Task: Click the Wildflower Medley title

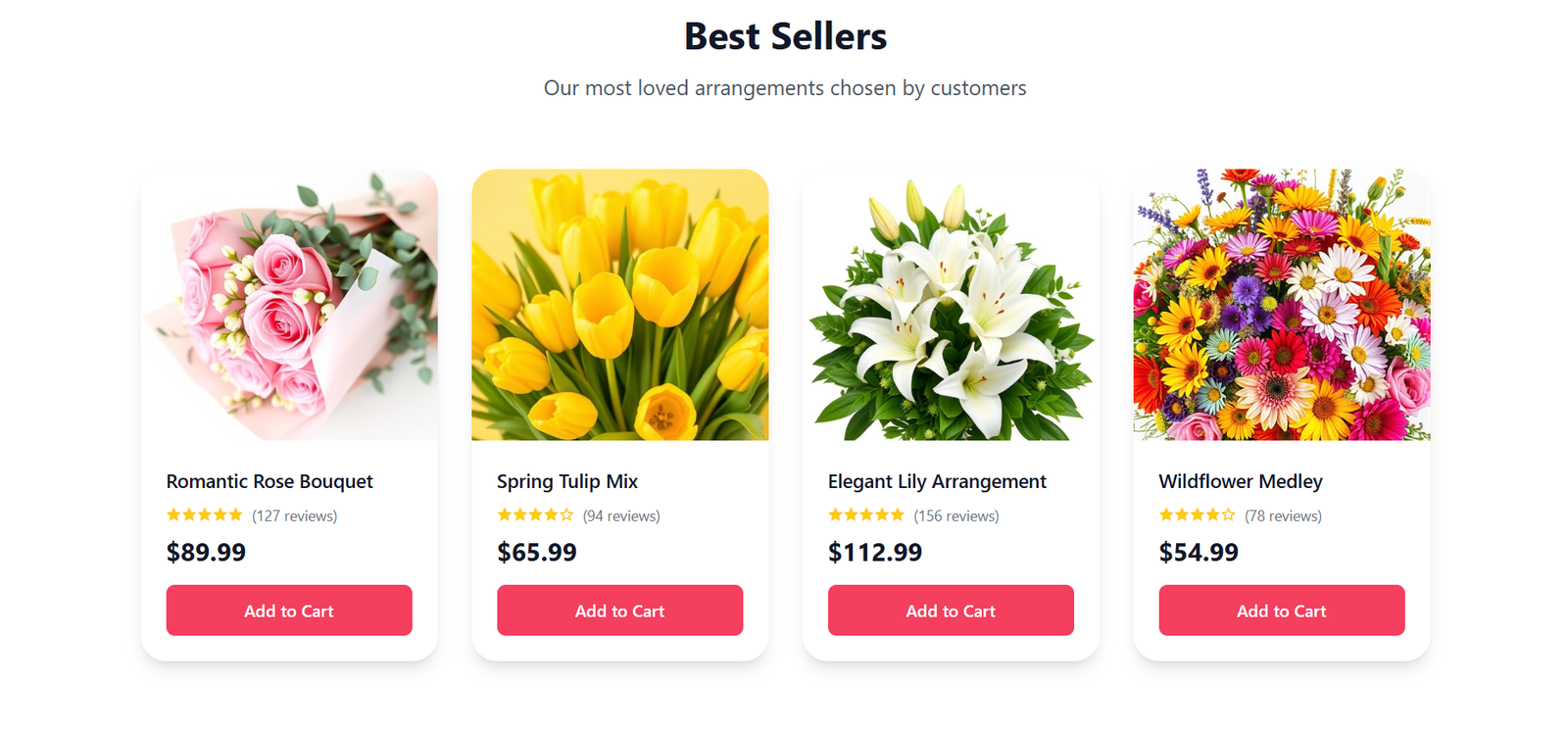Action: (1241, 481)
